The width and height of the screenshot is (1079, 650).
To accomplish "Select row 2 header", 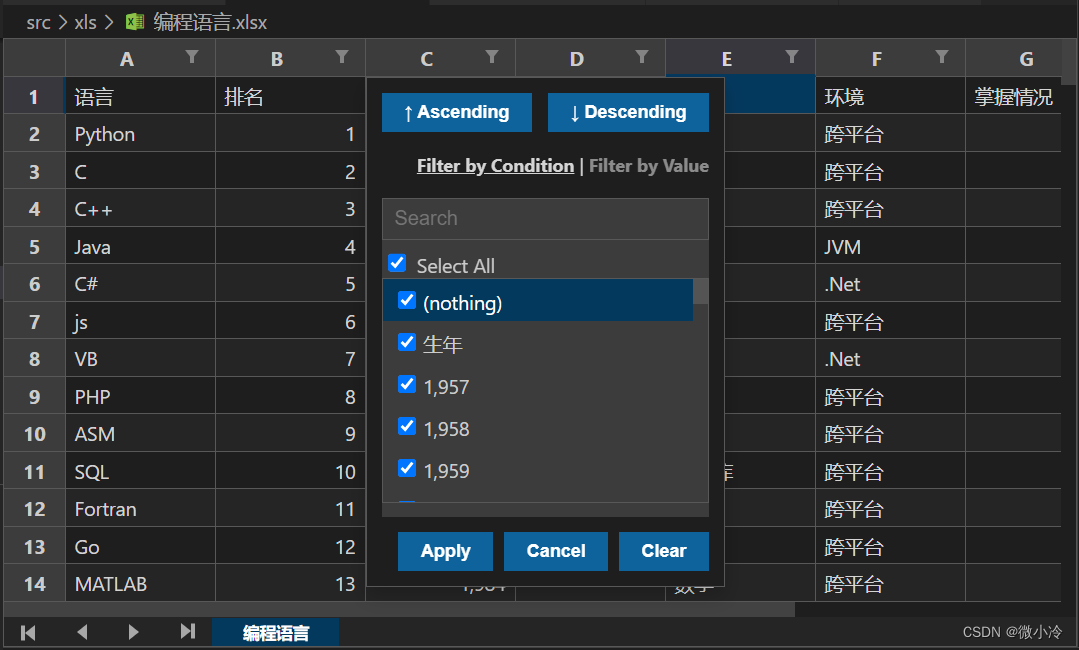I will (34, 134).
